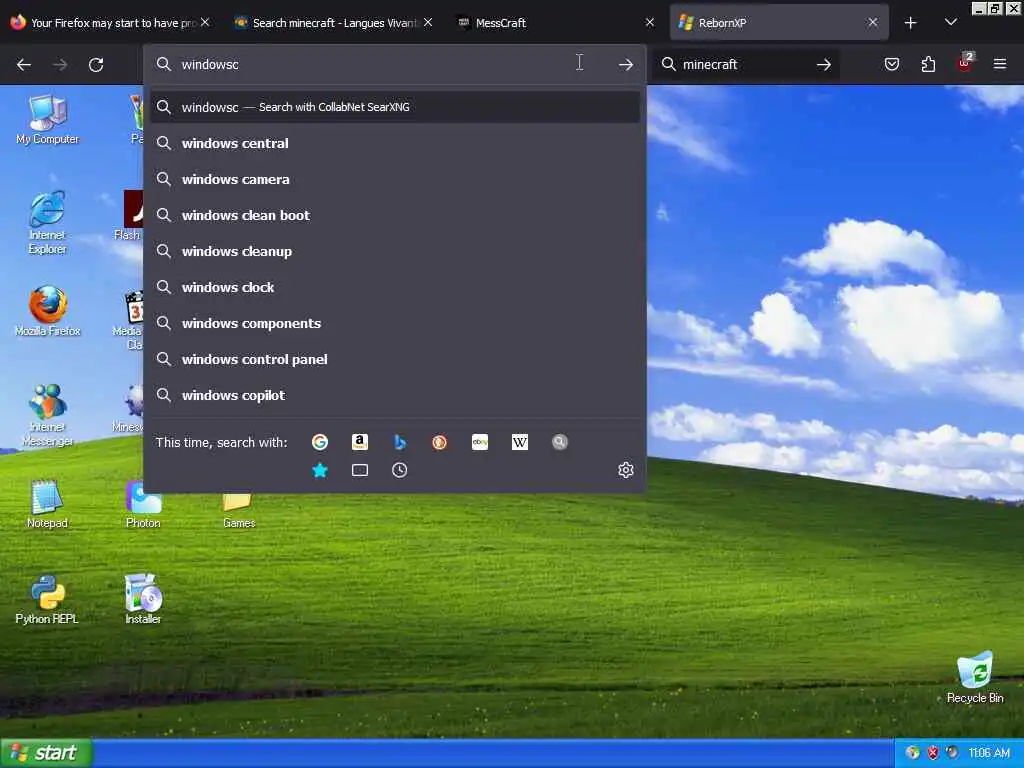This screenshot has height=768, width=1024.
Task: Search history with the clock icon
Action: 400,470
